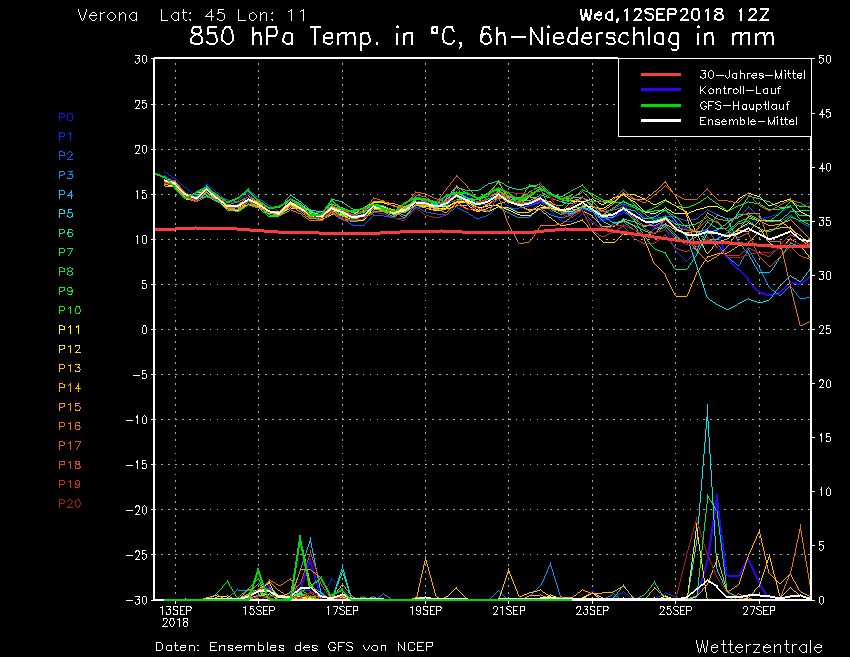Select the P20 ensemble member label
This screenshot has width=850, height=657.
pyautogui.click(x=69, y=503)
